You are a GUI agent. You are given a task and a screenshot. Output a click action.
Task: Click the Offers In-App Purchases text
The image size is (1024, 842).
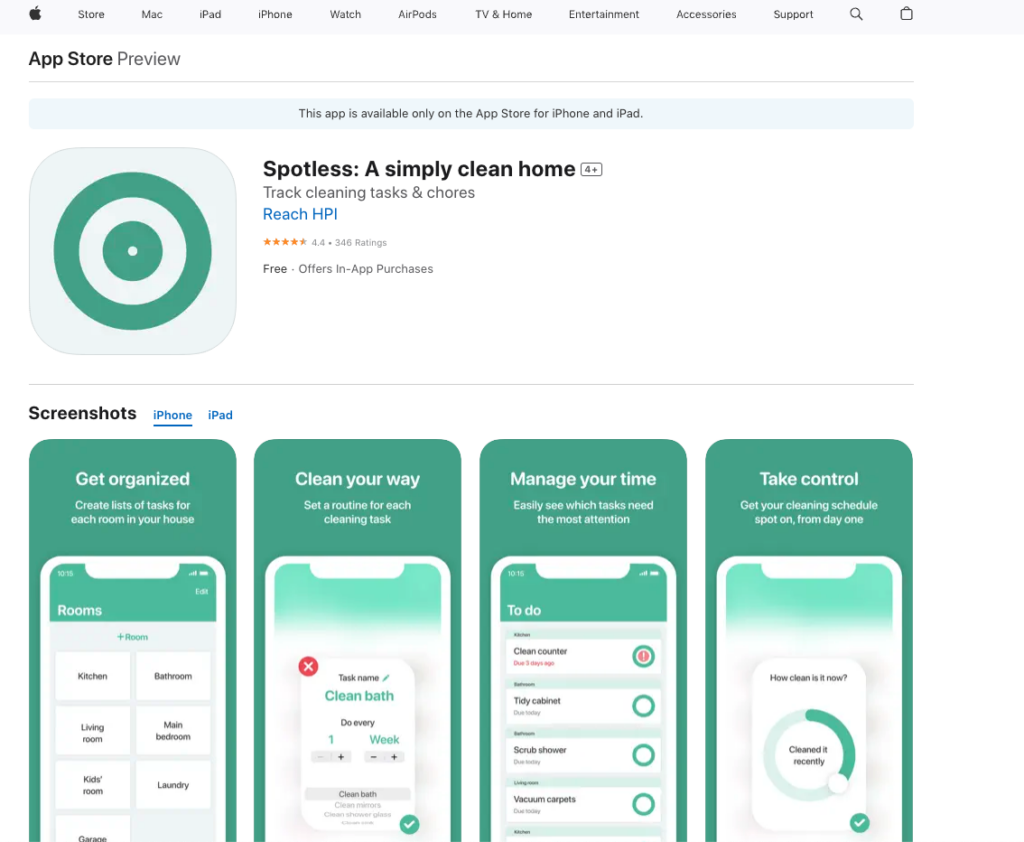coord(366,269)
